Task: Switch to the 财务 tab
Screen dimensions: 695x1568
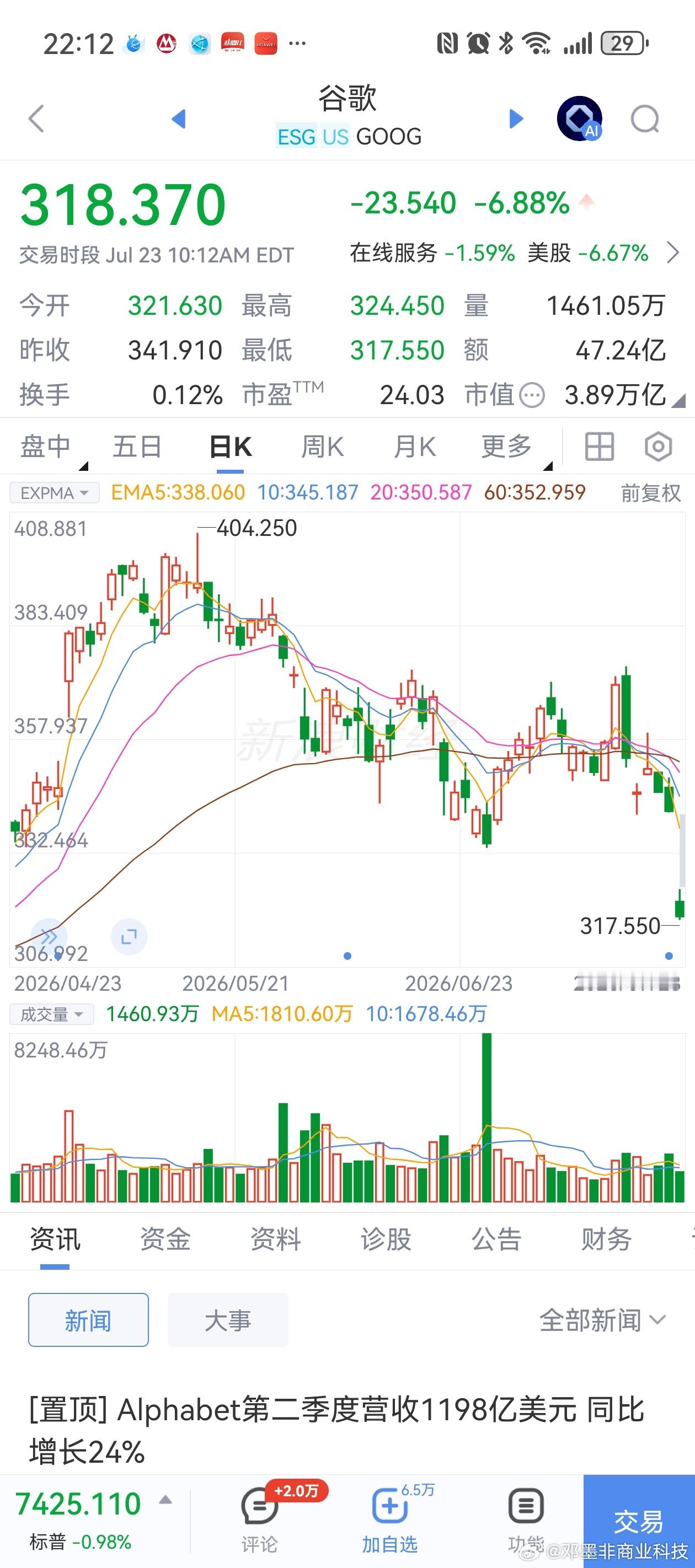Action: pyautogui.click(x=606, y=1239)
